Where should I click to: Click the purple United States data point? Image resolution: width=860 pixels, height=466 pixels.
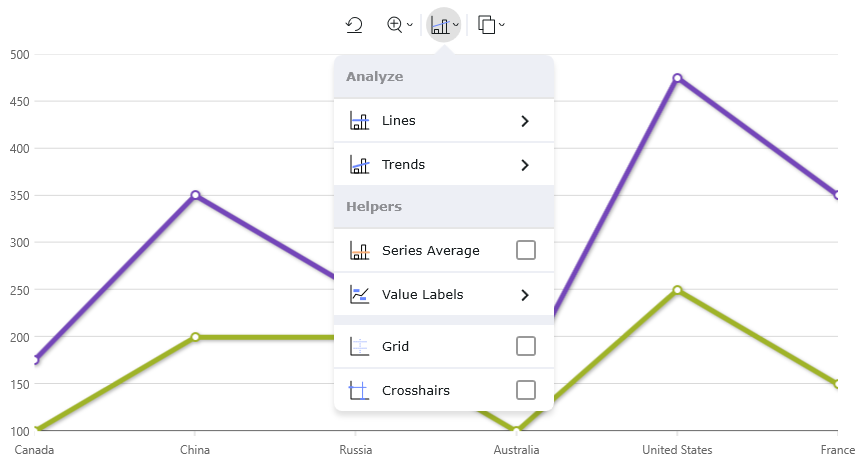click(678, 78)
